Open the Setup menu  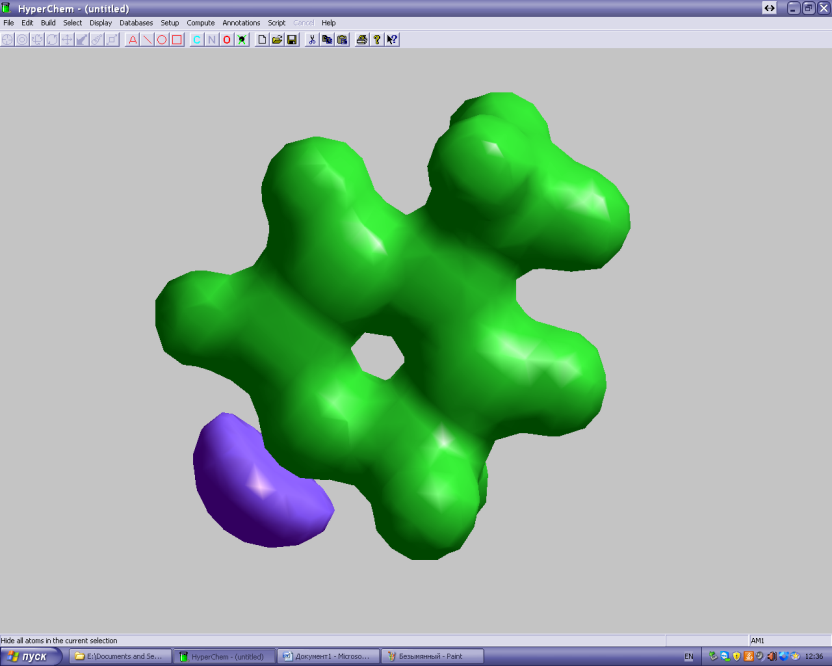coord(170,22)
